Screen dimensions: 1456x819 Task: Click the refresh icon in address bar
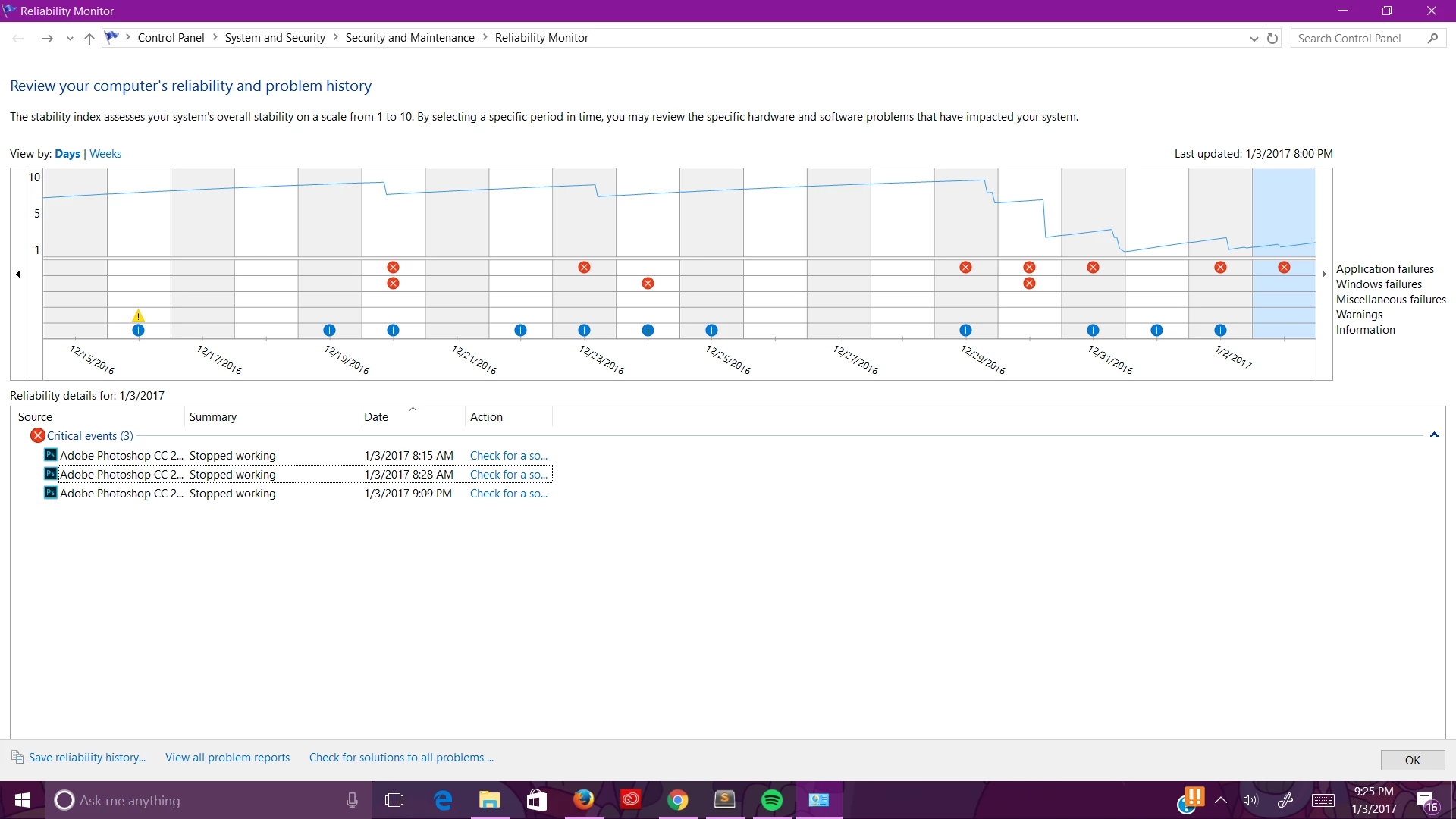tap(1272, 39)
